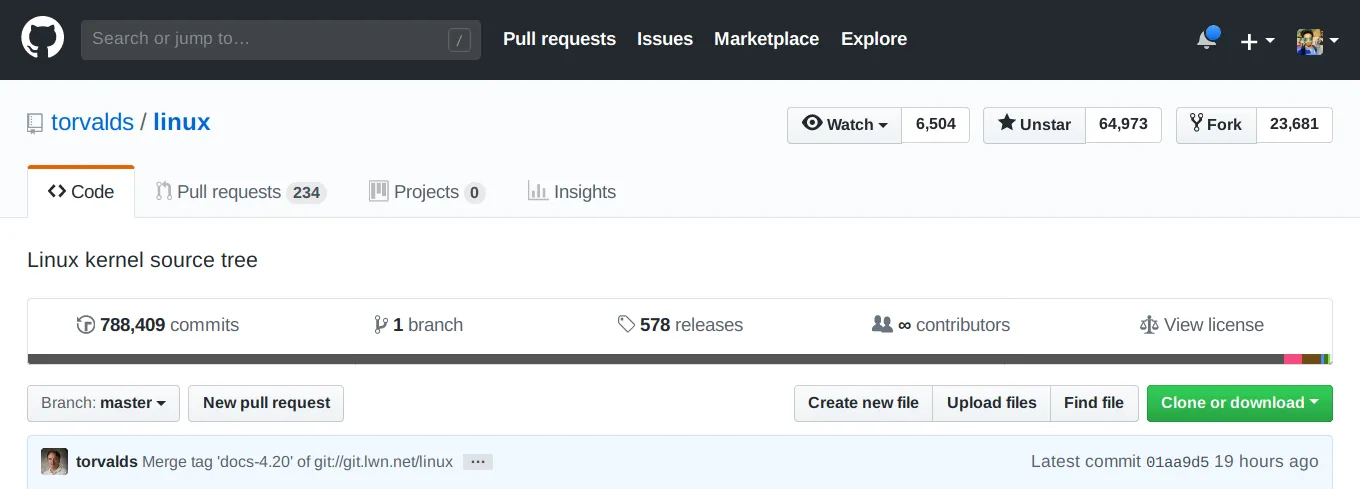1360x489 pixels.
Task: Open the plus create-new dropdown
Action: [1257, 41]
